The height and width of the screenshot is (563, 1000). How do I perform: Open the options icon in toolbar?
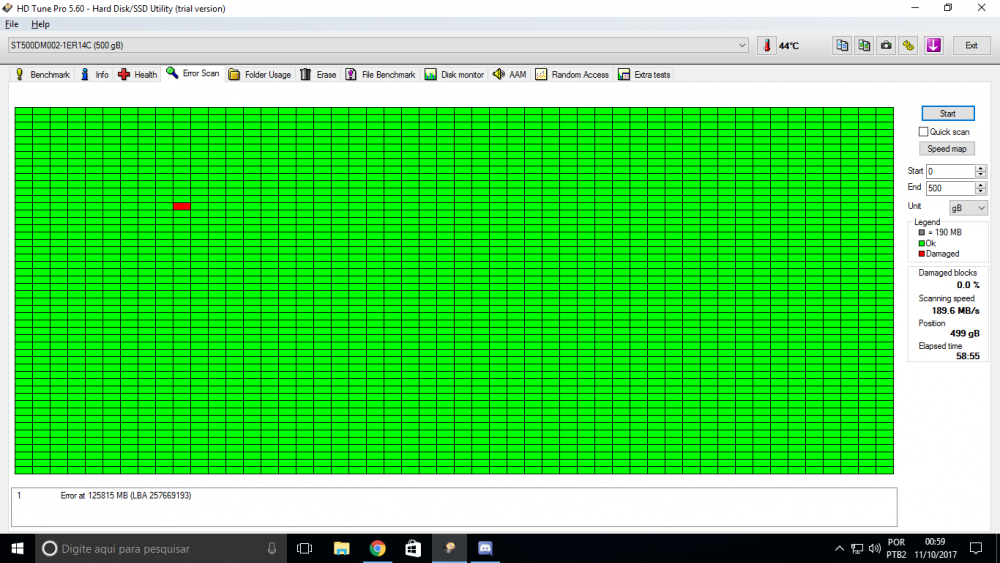(x=908, y=45)
